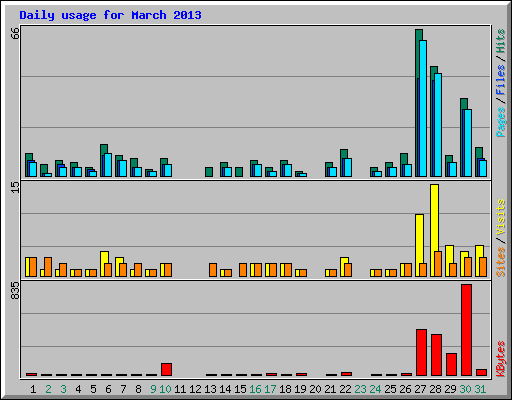Click day label 2 on the x-axis
The height and width of the screenshot is (400, 512).
tap(48, 389)
